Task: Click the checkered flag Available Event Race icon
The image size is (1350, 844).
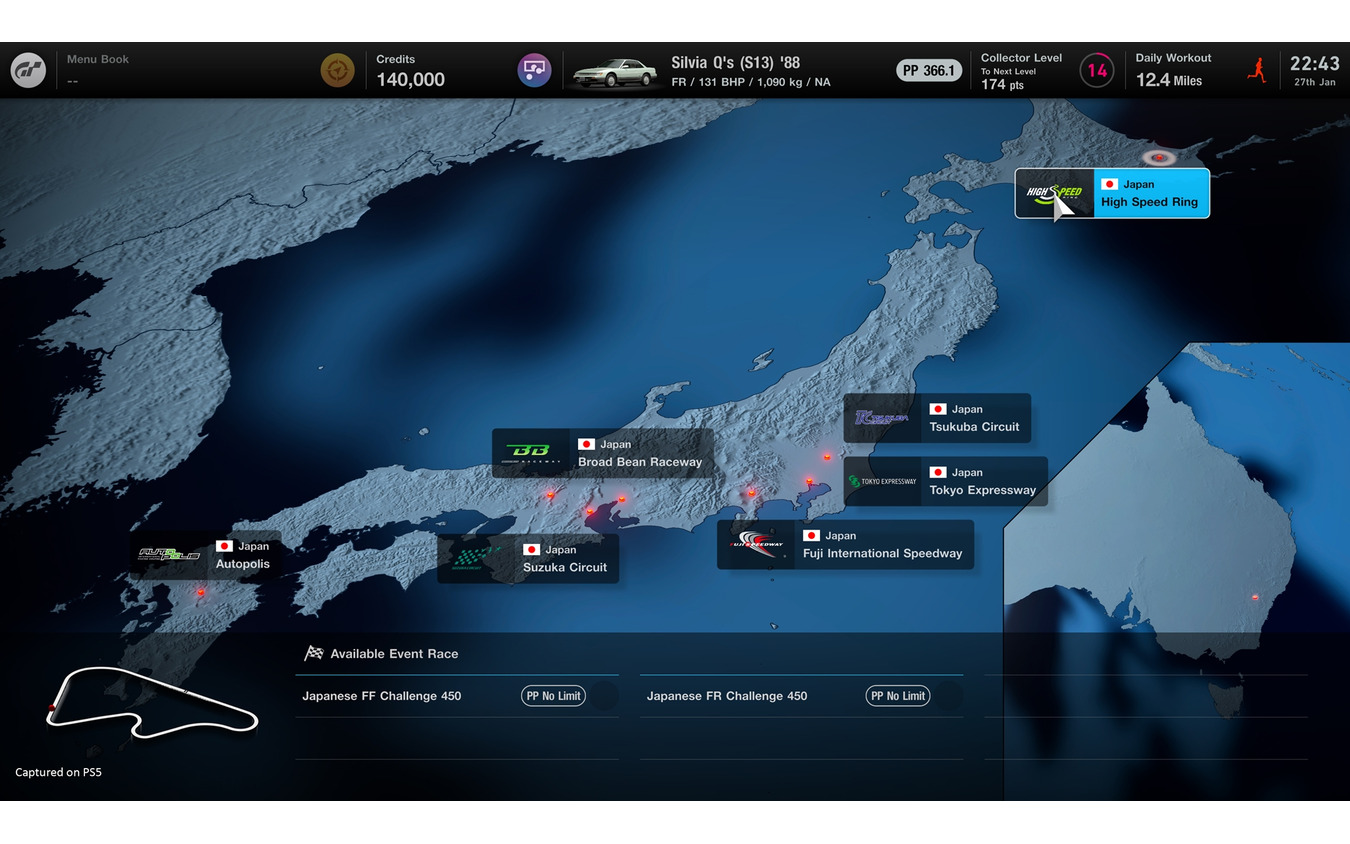Action: tap(314, 653)
